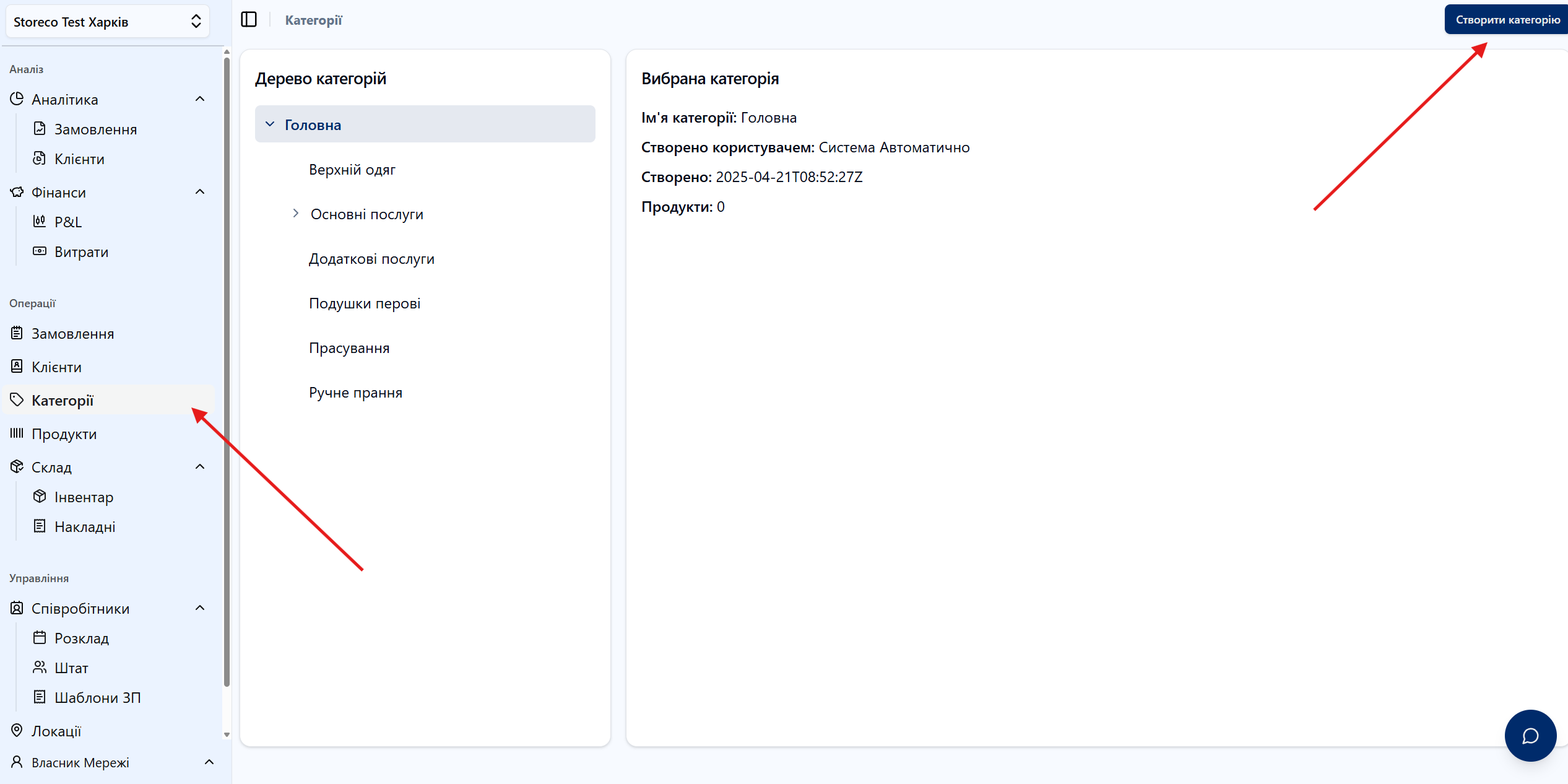
Task: Click the Створити категорію button
Action: coord(1506,20)
